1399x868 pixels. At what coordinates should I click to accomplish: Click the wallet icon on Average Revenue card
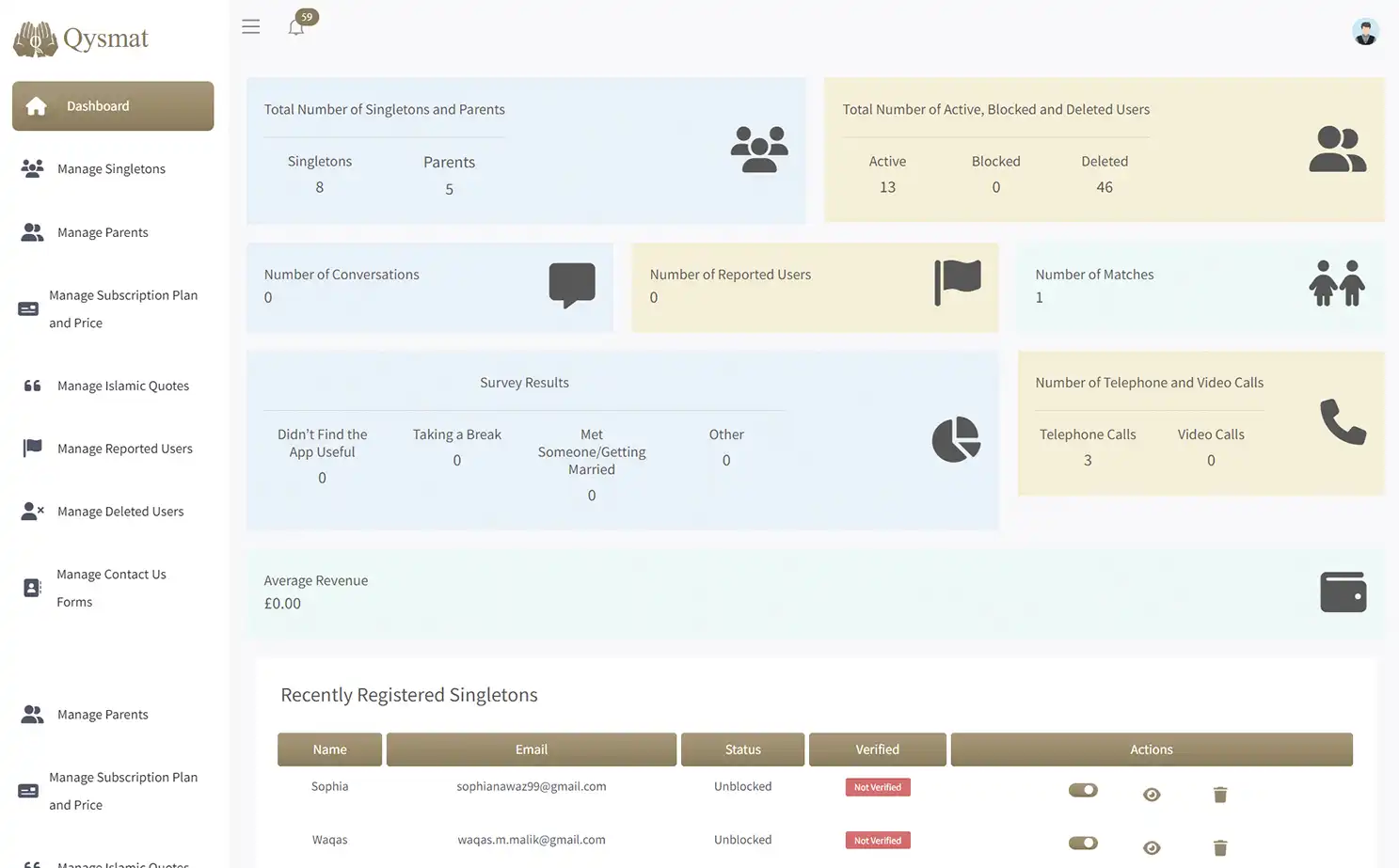click(1343, 592)
